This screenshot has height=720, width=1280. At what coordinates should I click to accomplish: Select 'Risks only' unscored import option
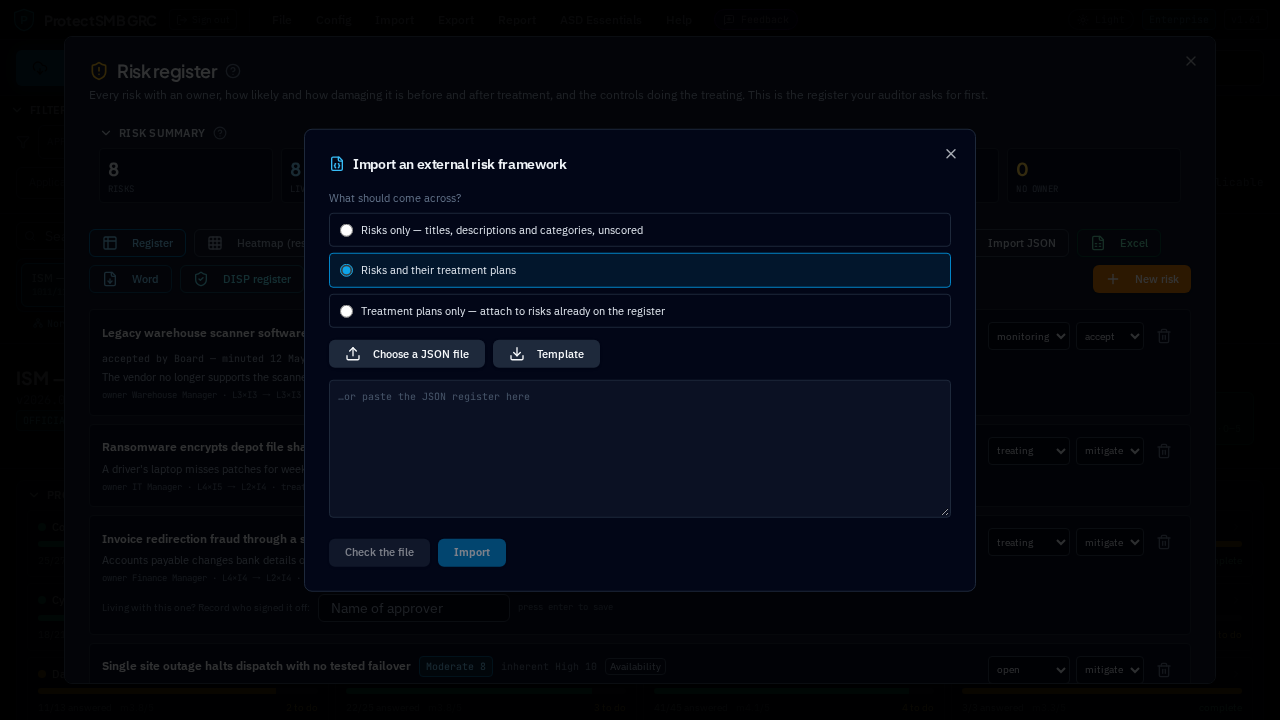[640, 230]
